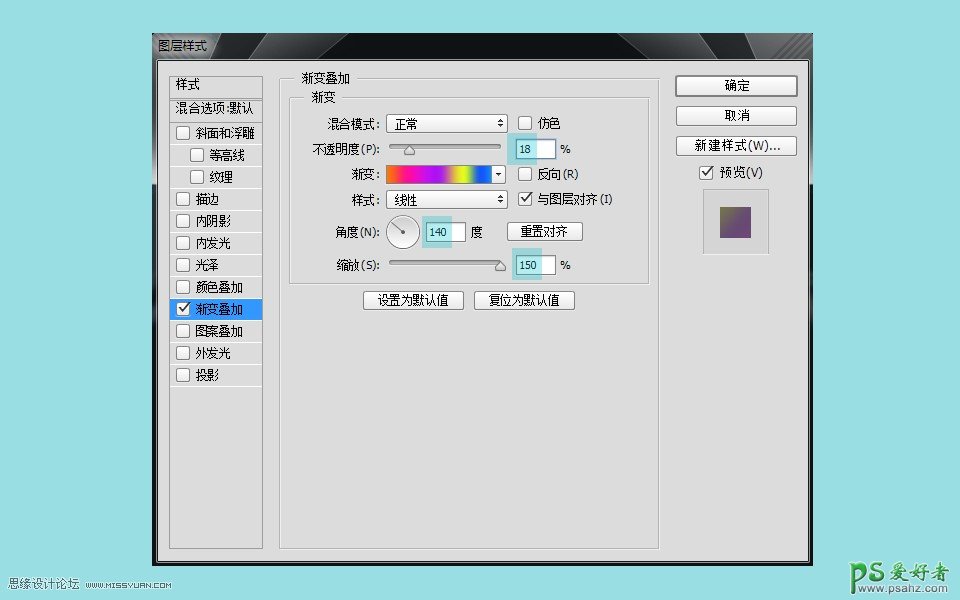Click the 新建样式 new style button
960x600 pixels.
736,146
